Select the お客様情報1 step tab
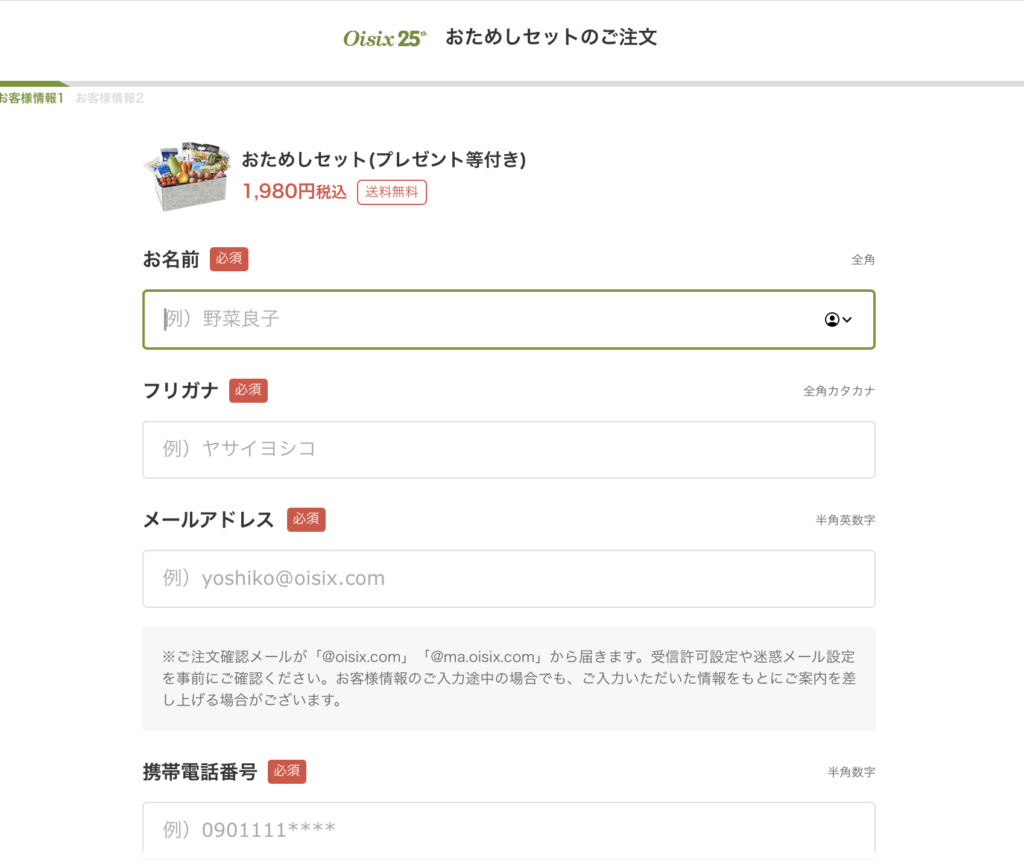This screenshot has width=1024, height=867. [32, 98]
